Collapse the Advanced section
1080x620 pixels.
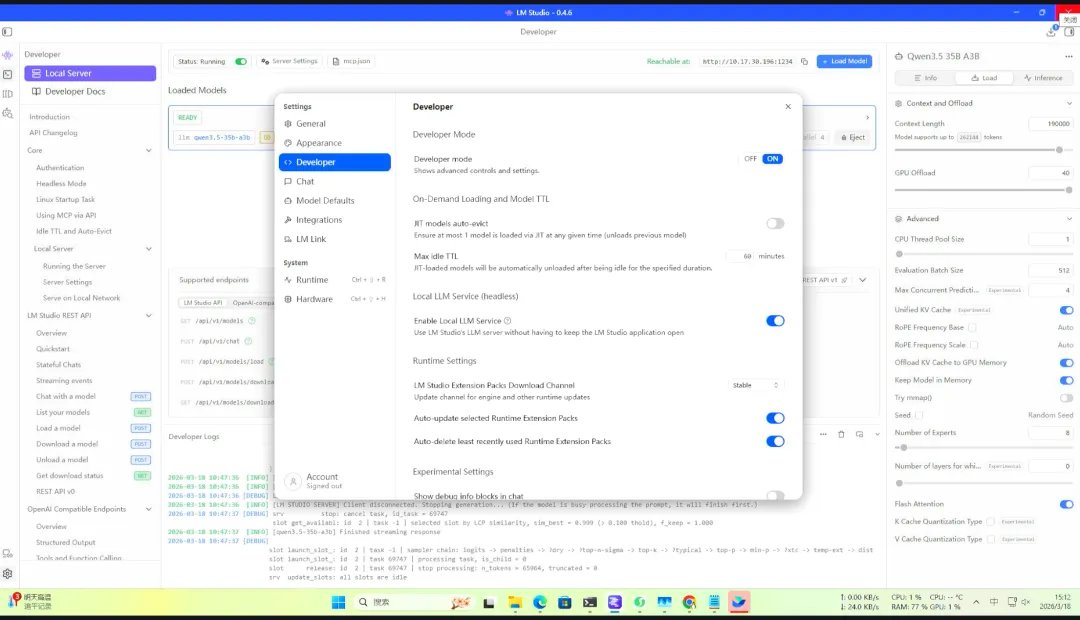click(x=1069, y=219)
